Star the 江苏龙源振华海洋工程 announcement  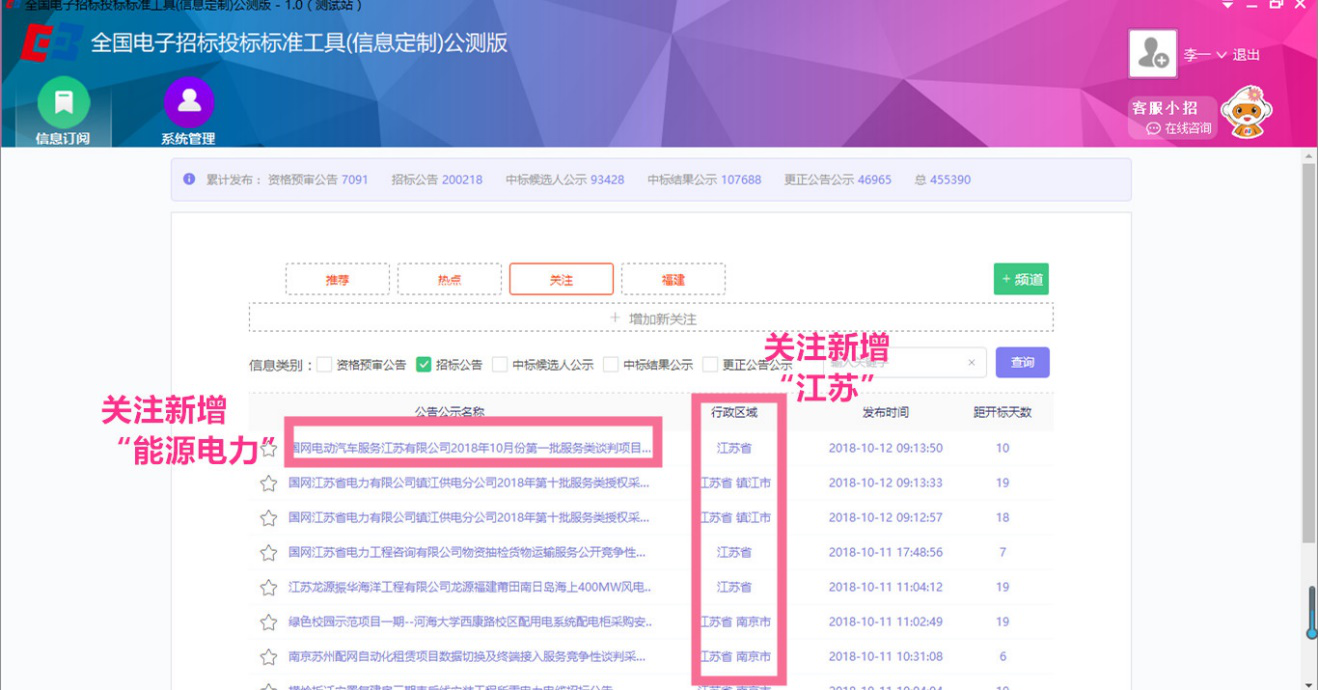coord(268,588)
